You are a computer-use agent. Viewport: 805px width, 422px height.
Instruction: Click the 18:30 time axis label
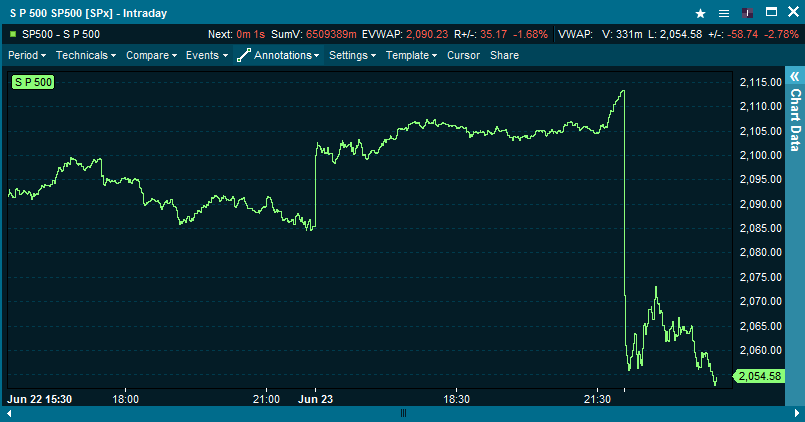[456, 399]
